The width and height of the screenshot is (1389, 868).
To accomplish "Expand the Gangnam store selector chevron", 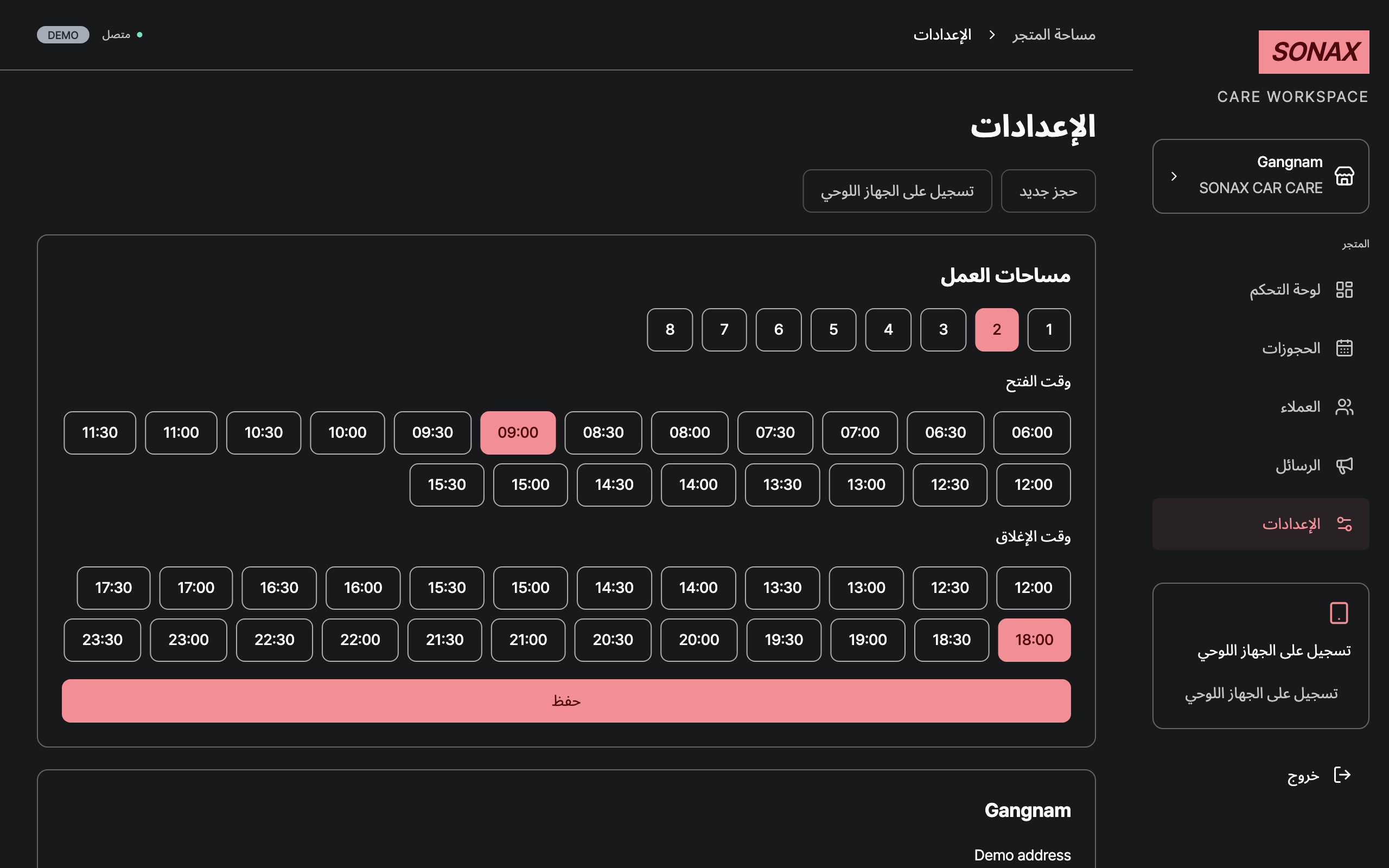I will [1174, 176].
